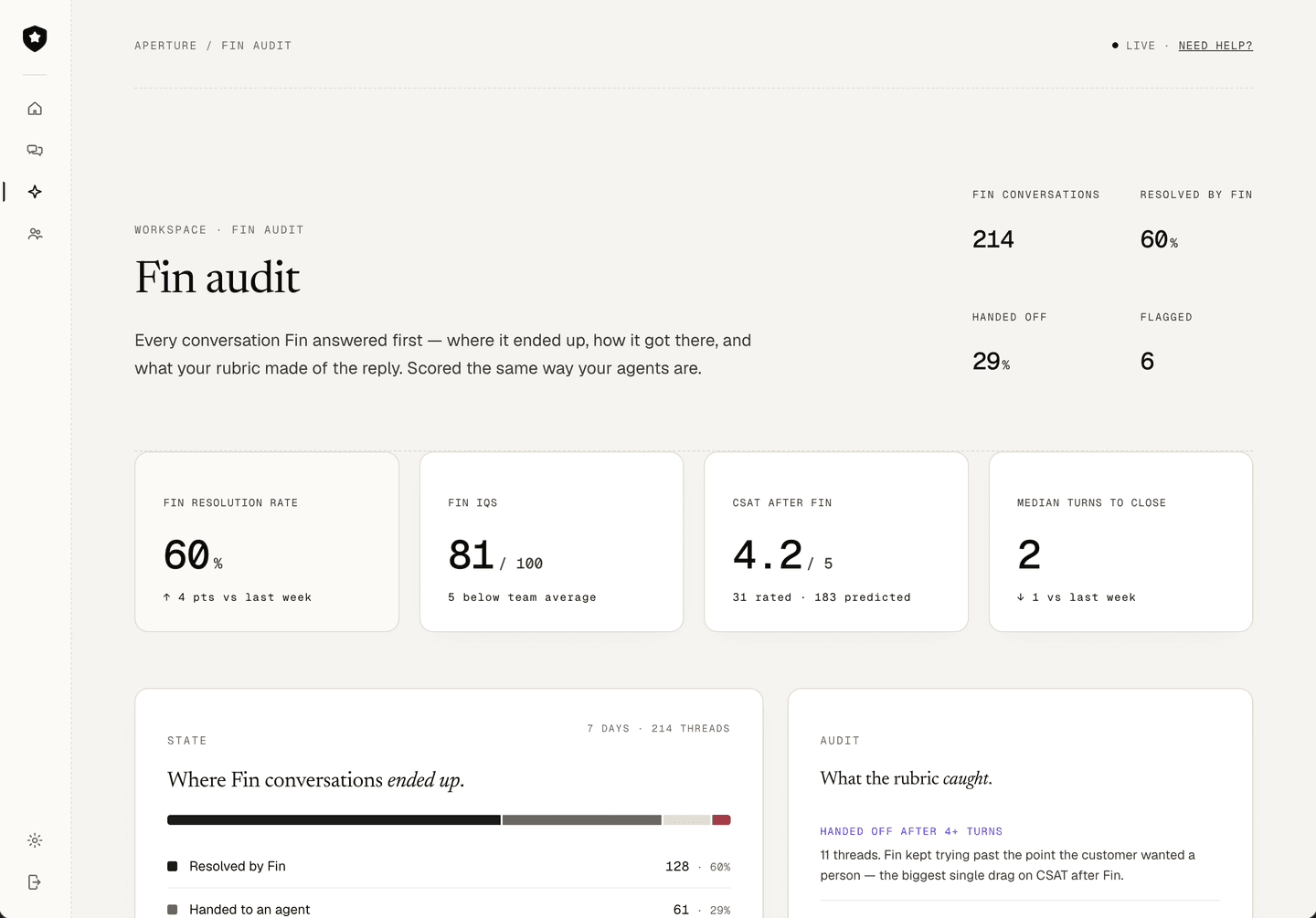Click the 'WORKSPACE · FIN AUDIT' label above the title

(x=219, y=230)
